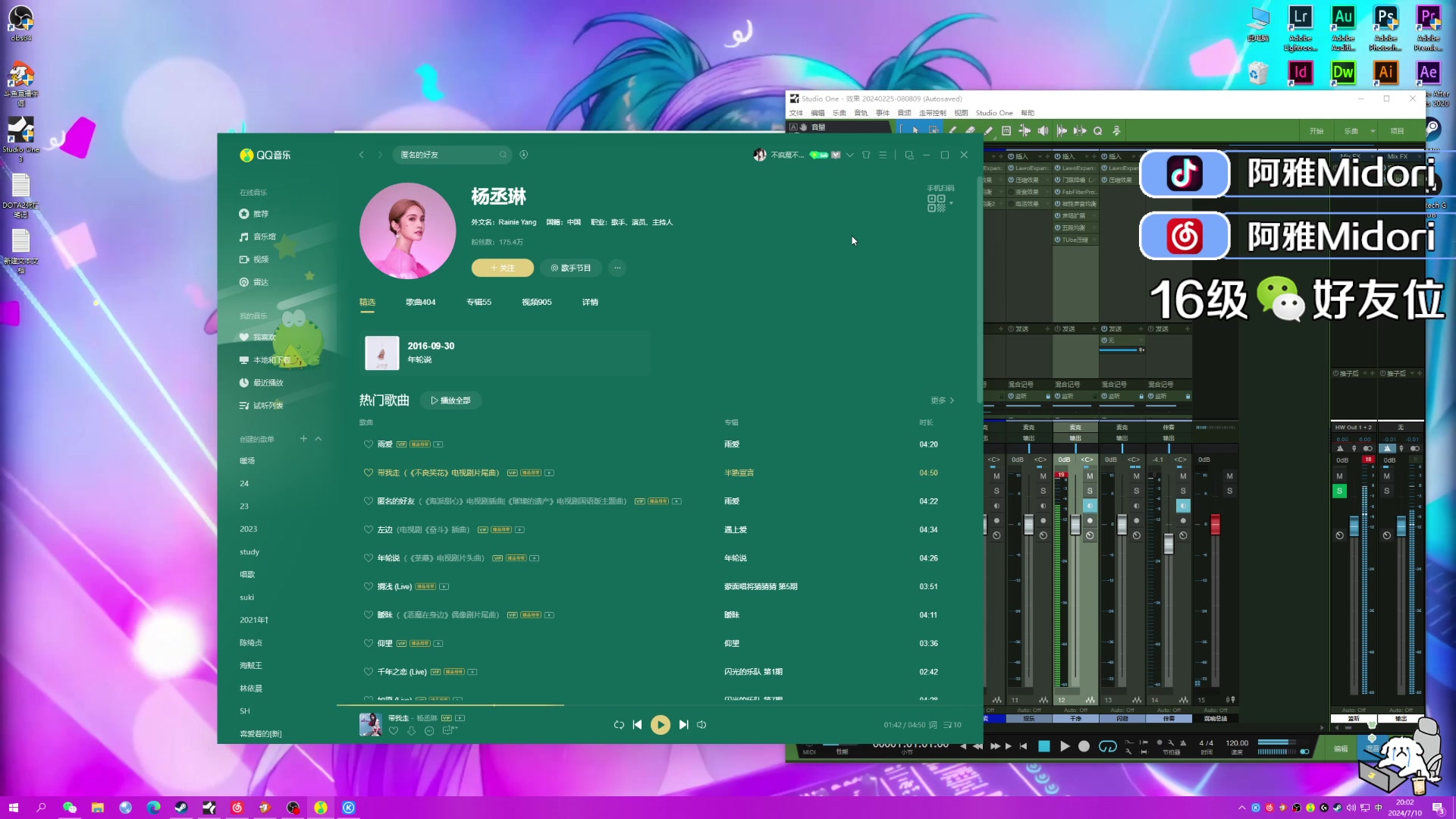Click the 歌手节目 button
1456x819 pixels.
tap(571, 268)
